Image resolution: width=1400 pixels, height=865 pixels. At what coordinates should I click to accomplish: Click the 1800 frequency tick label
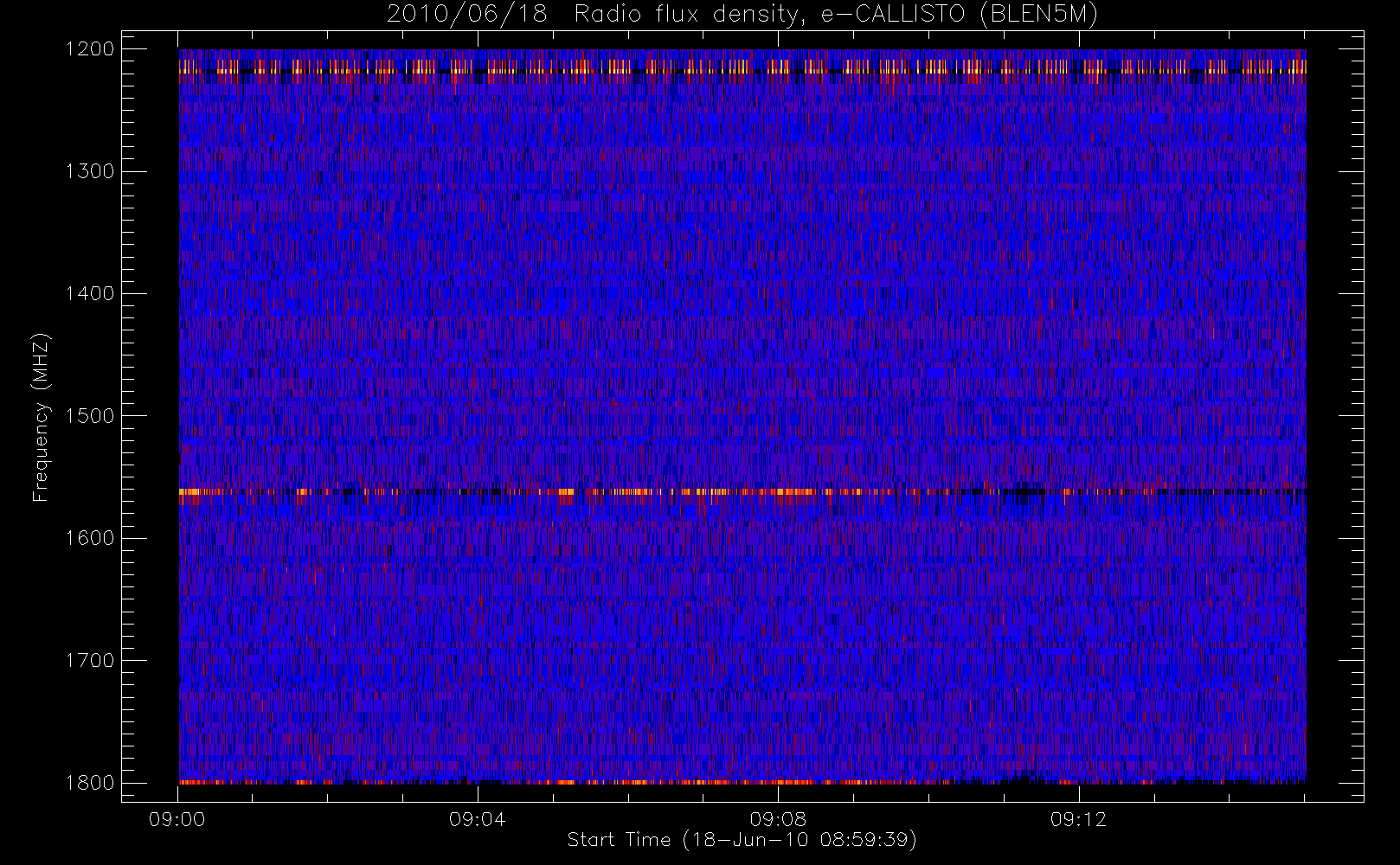tap(90, 782)
